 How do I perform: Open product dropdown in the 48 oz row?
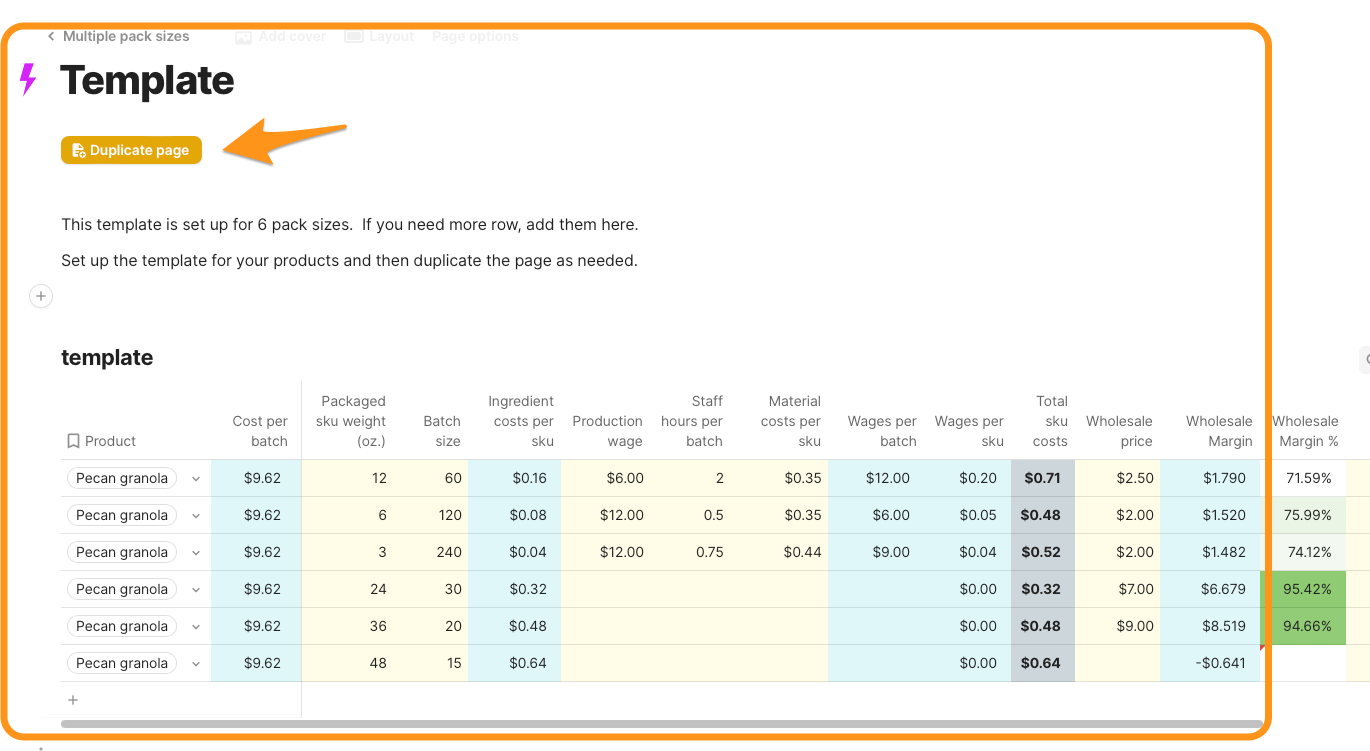coord(196,664)
